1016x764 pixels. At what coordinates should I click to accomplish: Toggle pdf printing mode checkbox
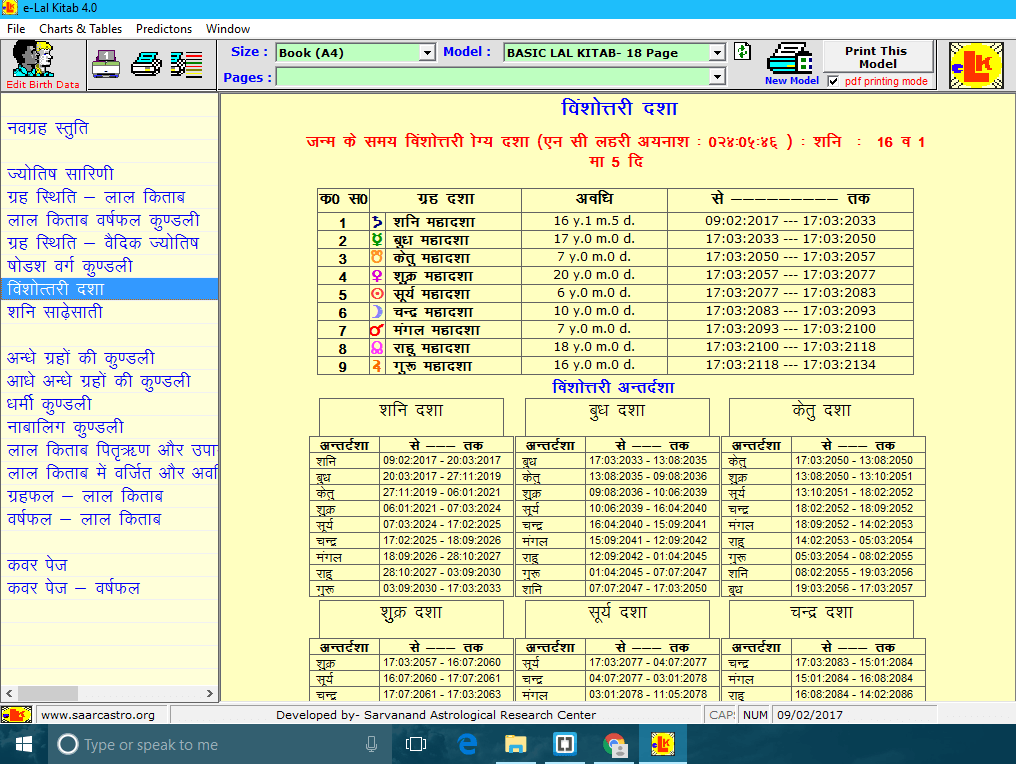(833, 81)
